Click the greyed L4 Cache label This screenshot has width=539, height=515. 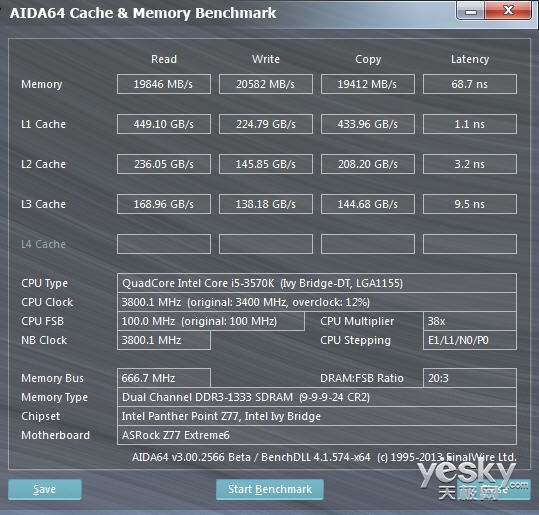(43, 244)
